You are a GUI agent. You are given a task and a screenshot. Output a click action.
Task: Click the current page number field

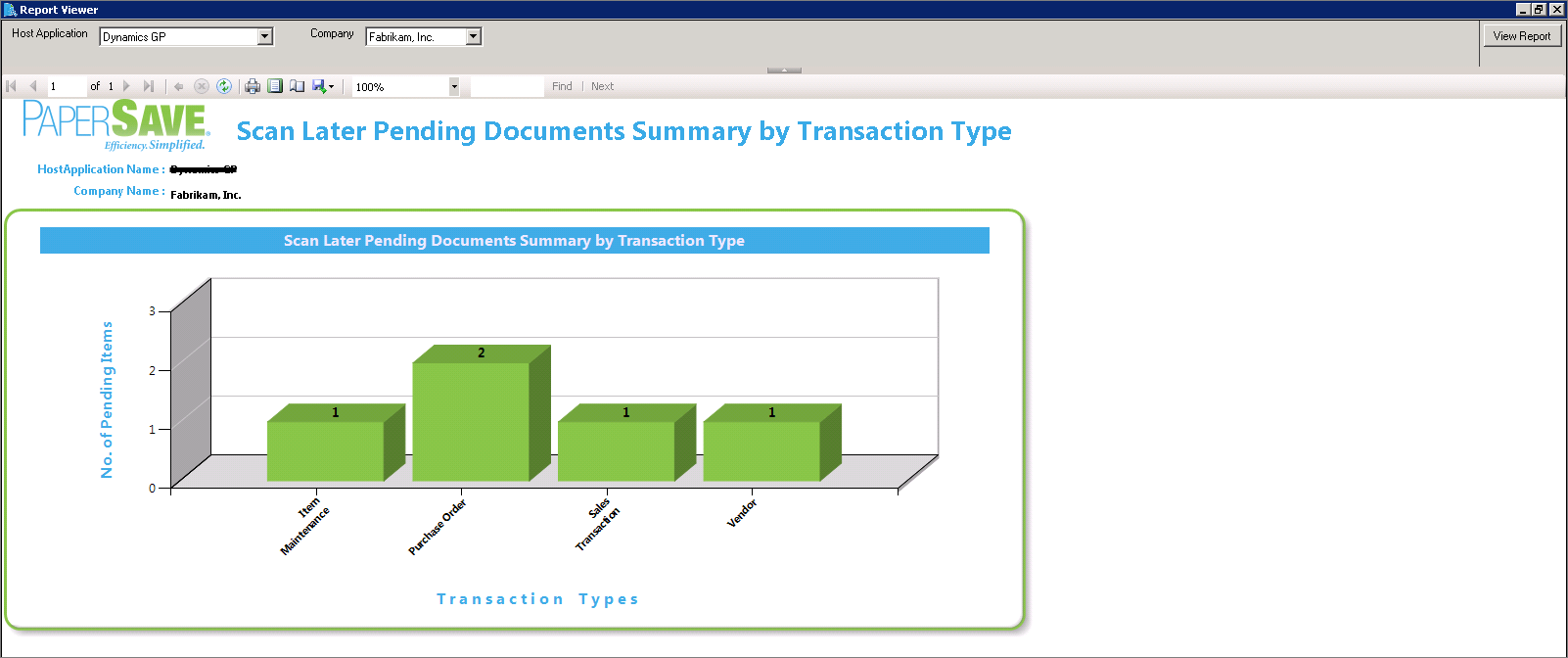click(x=67, y=86)
